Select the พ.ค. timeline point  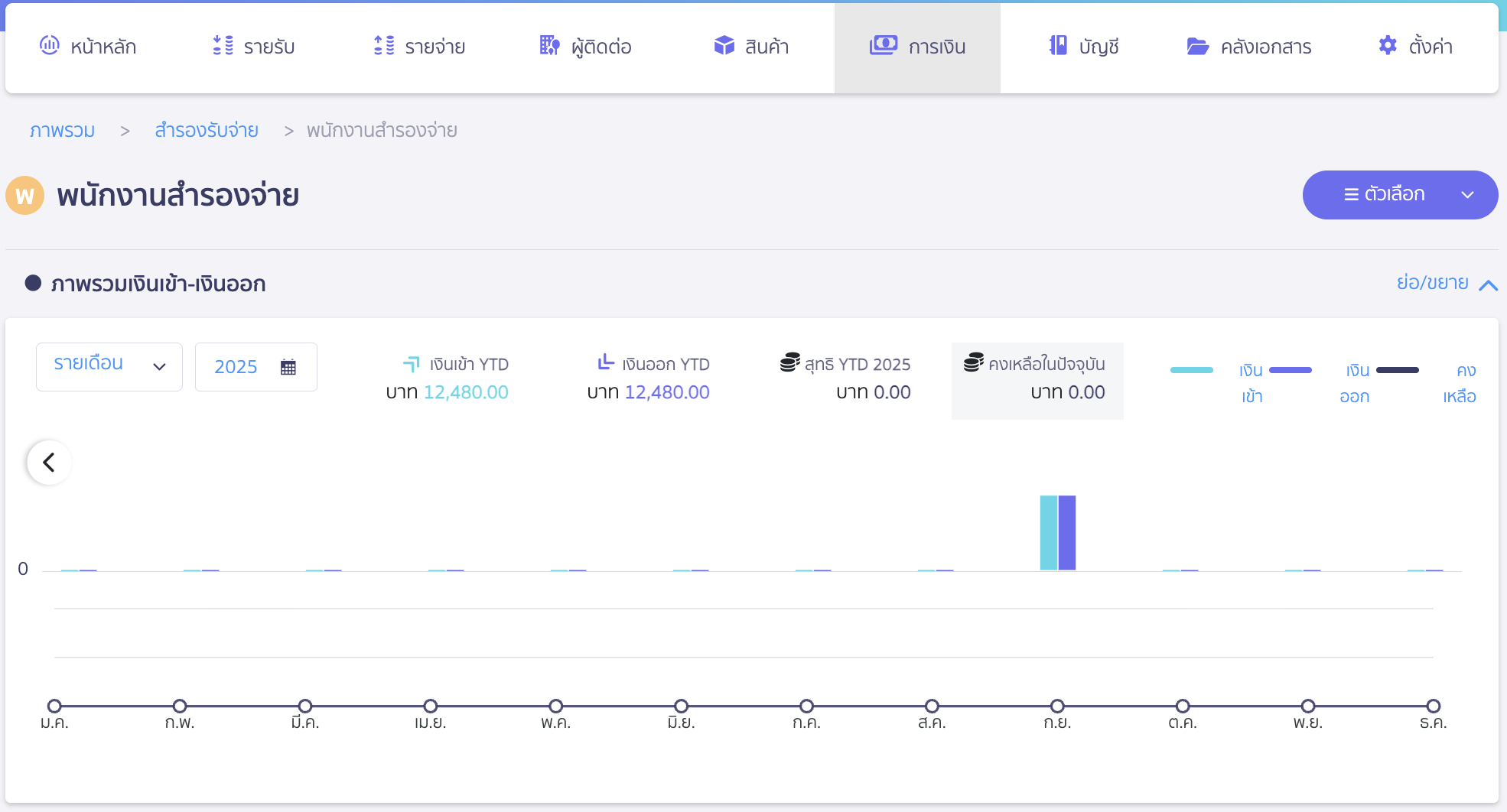click(556, 706)
